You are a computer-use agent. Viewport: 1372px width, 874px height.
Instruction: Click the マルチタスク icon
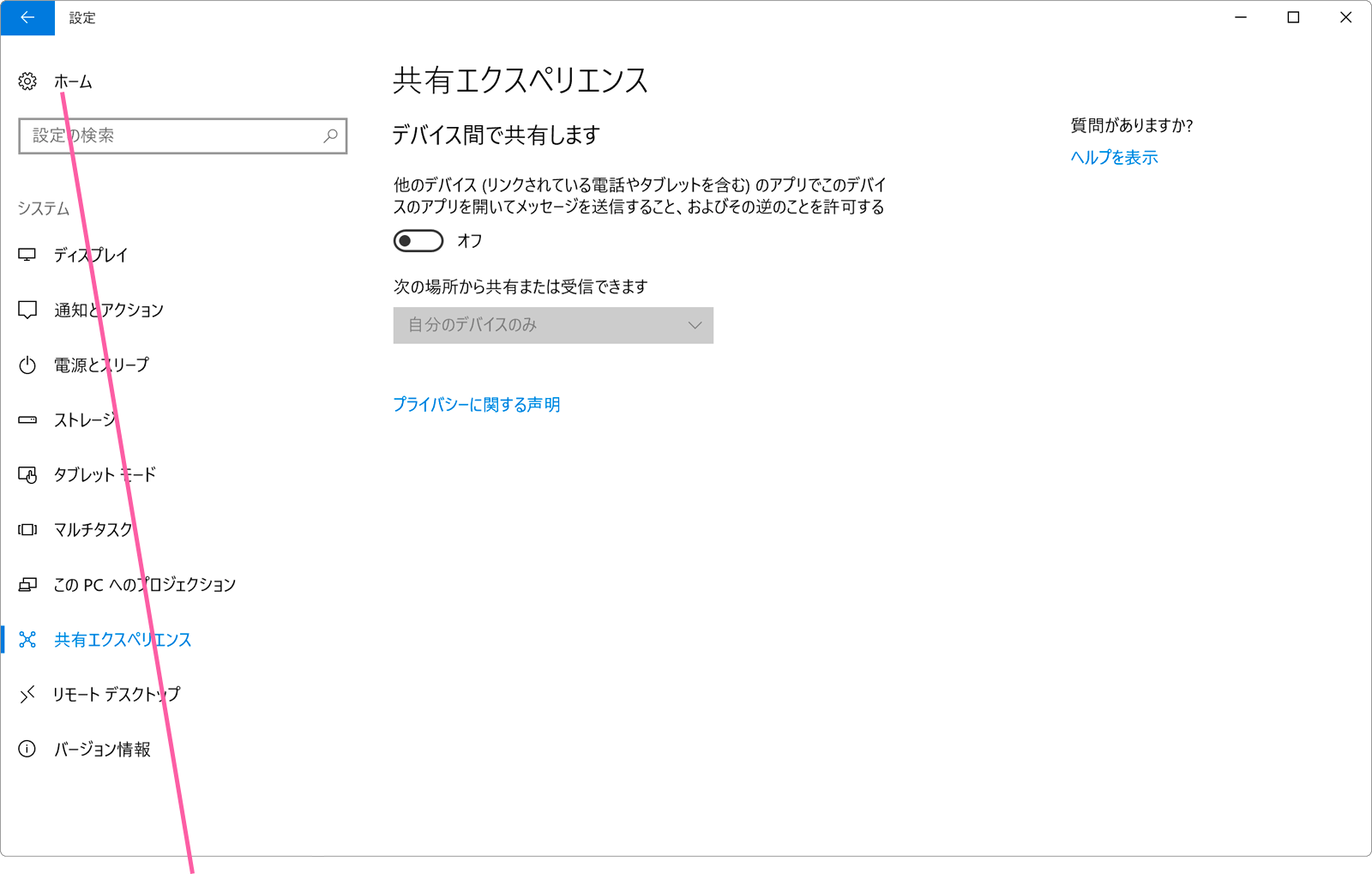(x=27, y=530)
